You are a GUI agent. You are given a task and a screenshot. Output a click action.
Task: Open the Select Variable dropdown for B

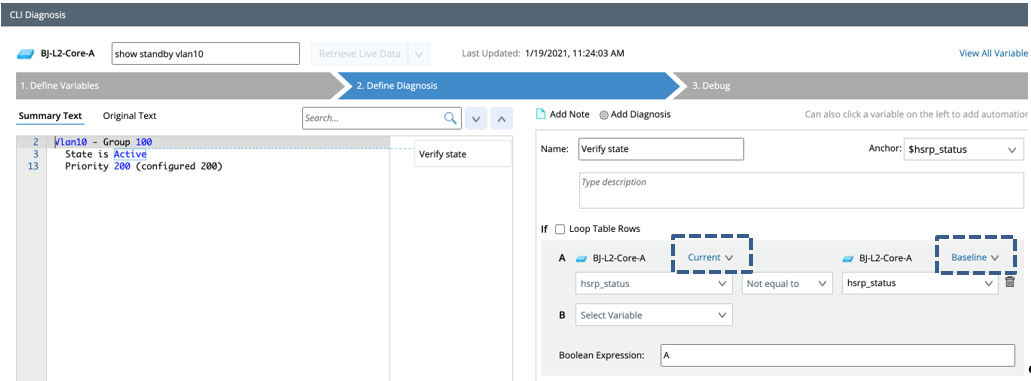click(x=654, y=315)
